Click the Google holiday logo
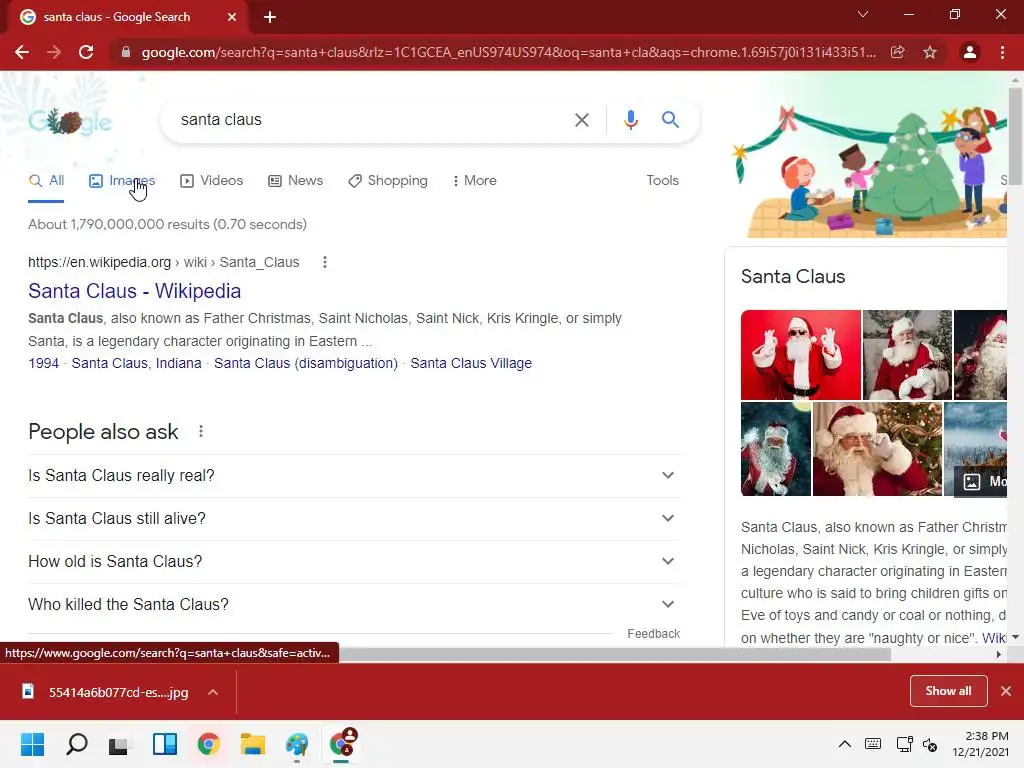The image size is (1024, 768). pos(70,121)
